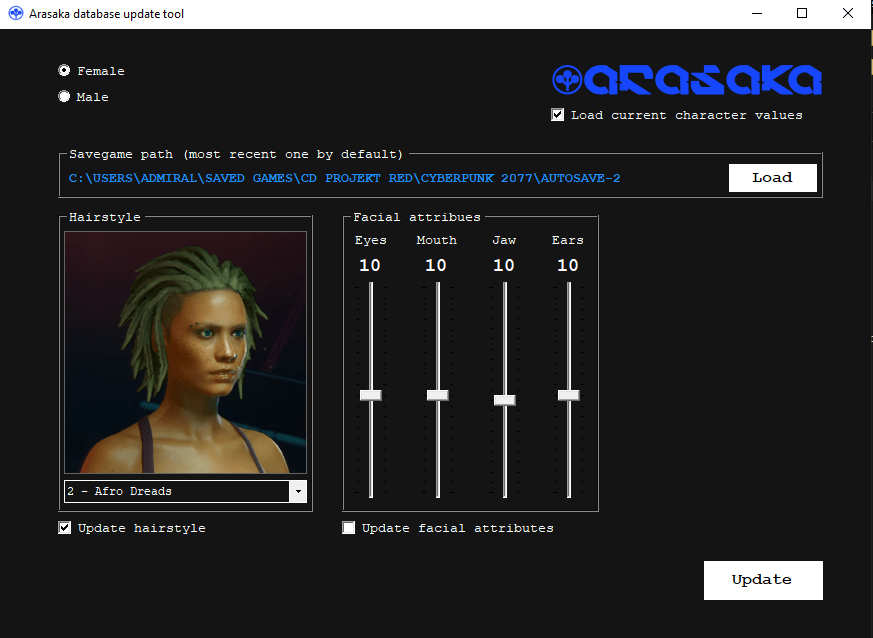Click the Eyes slider handle
The width and height of the screenshot is (873, 638).
[371, 395]
